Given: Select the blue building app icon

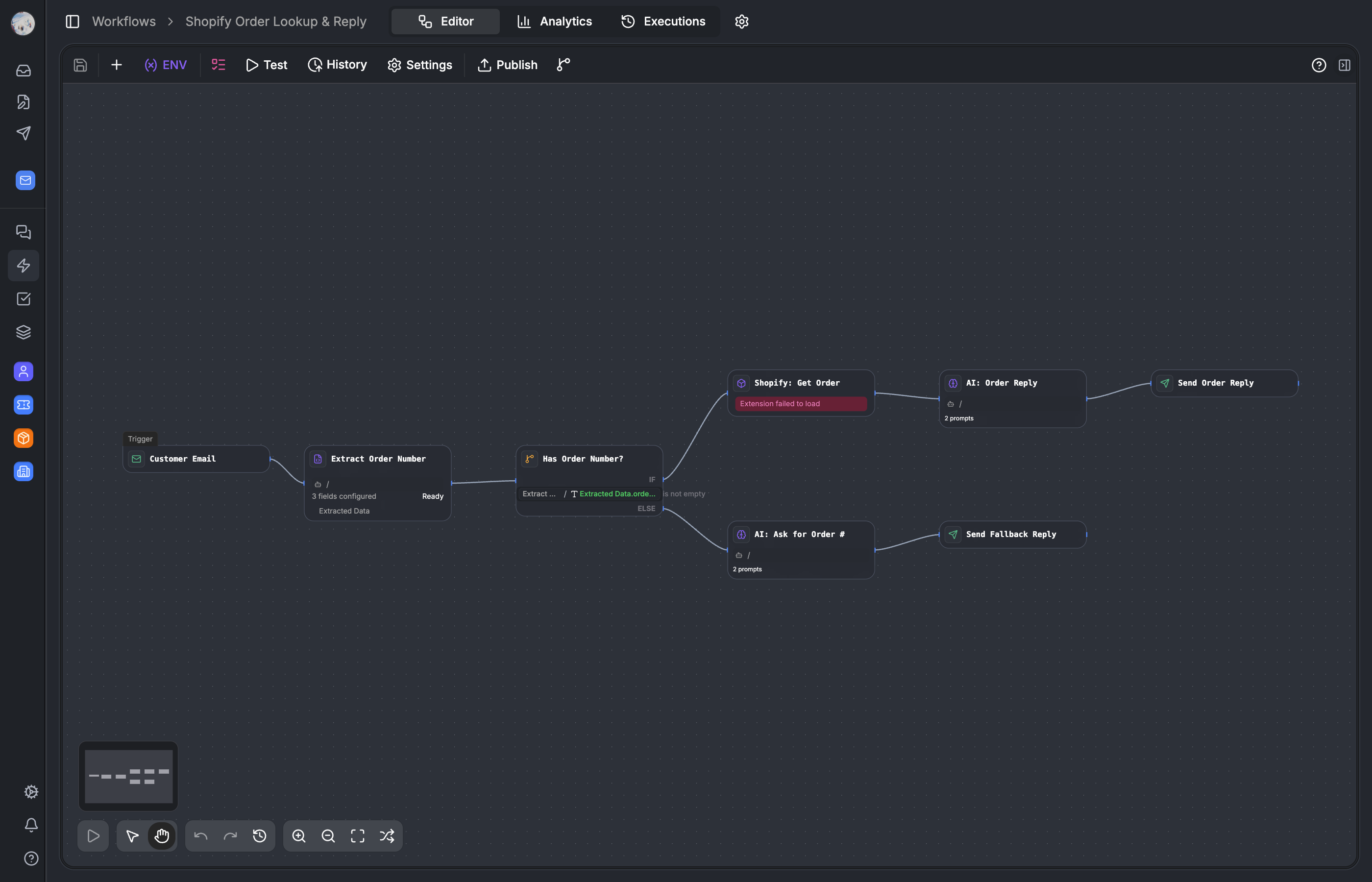Looking at the screenshot, I should point(24,471).
